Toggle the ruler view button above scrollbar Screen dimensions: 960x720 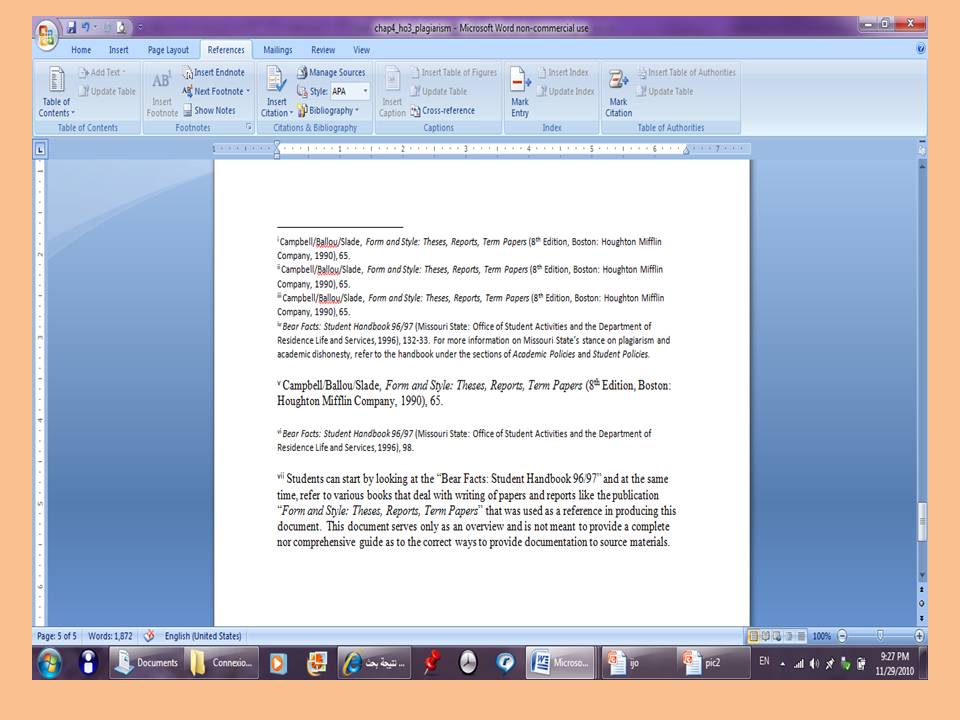coord(921,148)
